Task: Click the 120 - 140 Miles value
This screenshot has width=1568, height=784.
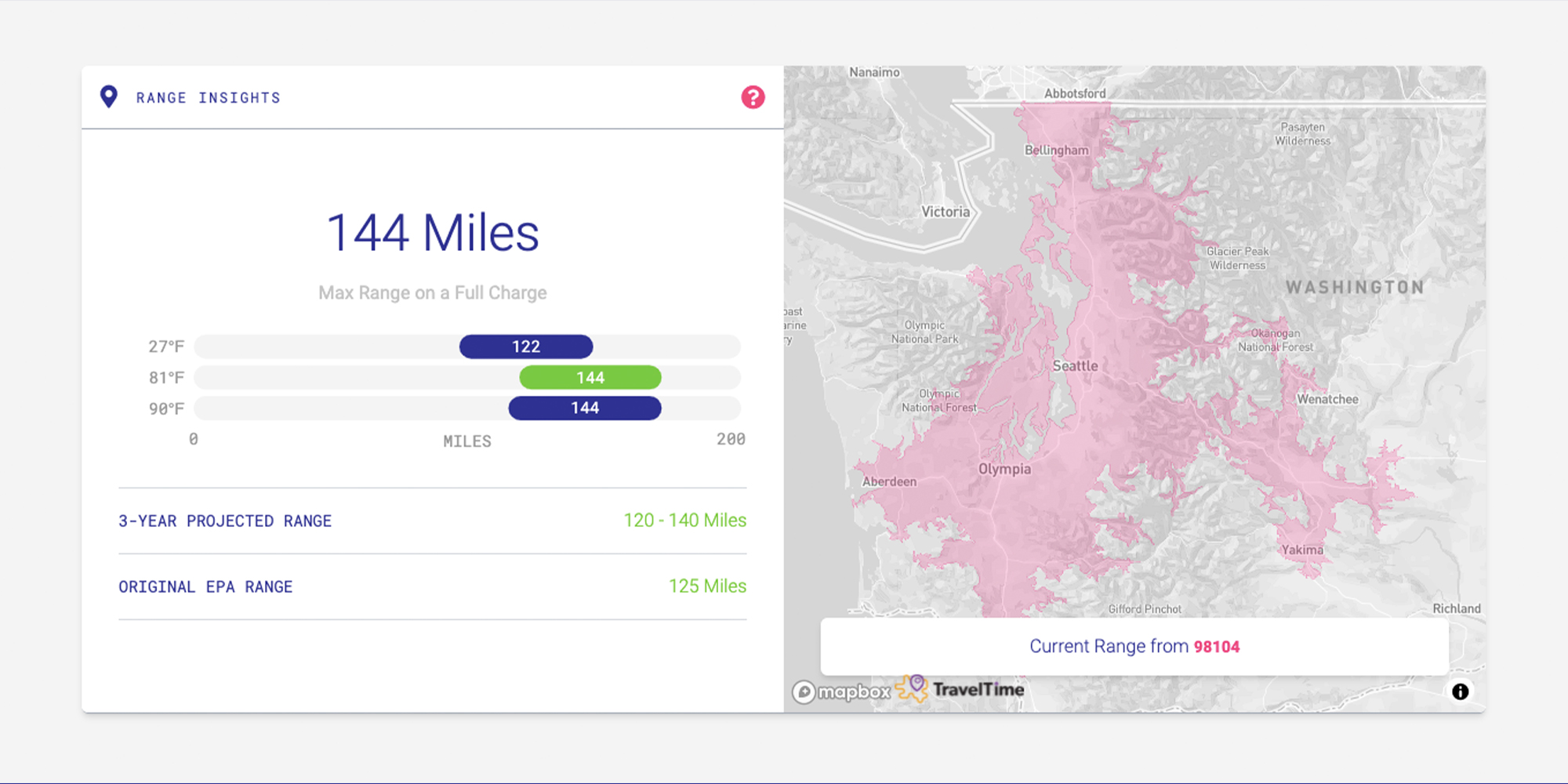Action: pos(684,520)
